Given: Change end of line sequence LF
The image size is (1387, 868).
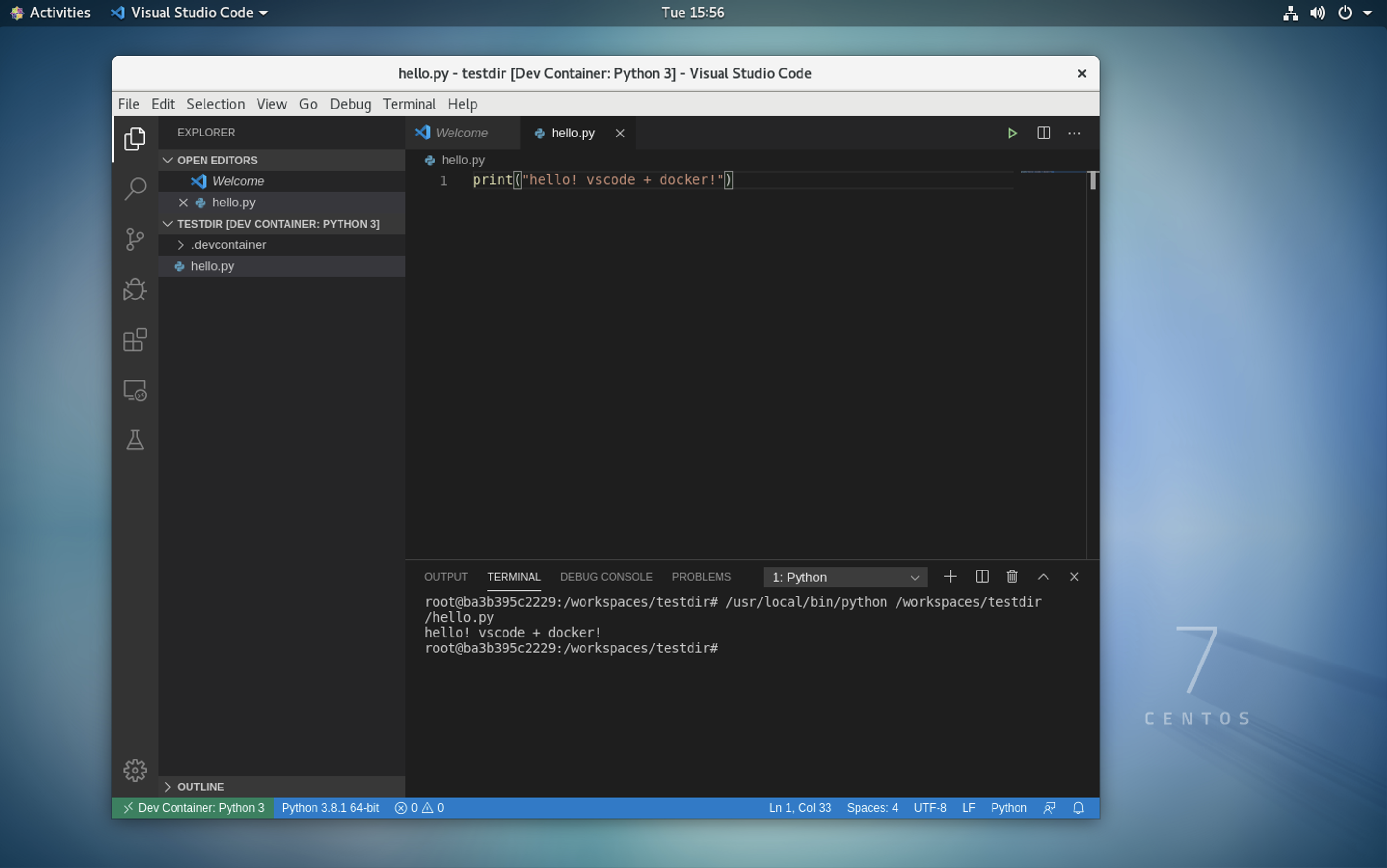Looking at the screenshot, I should [968, 808].
